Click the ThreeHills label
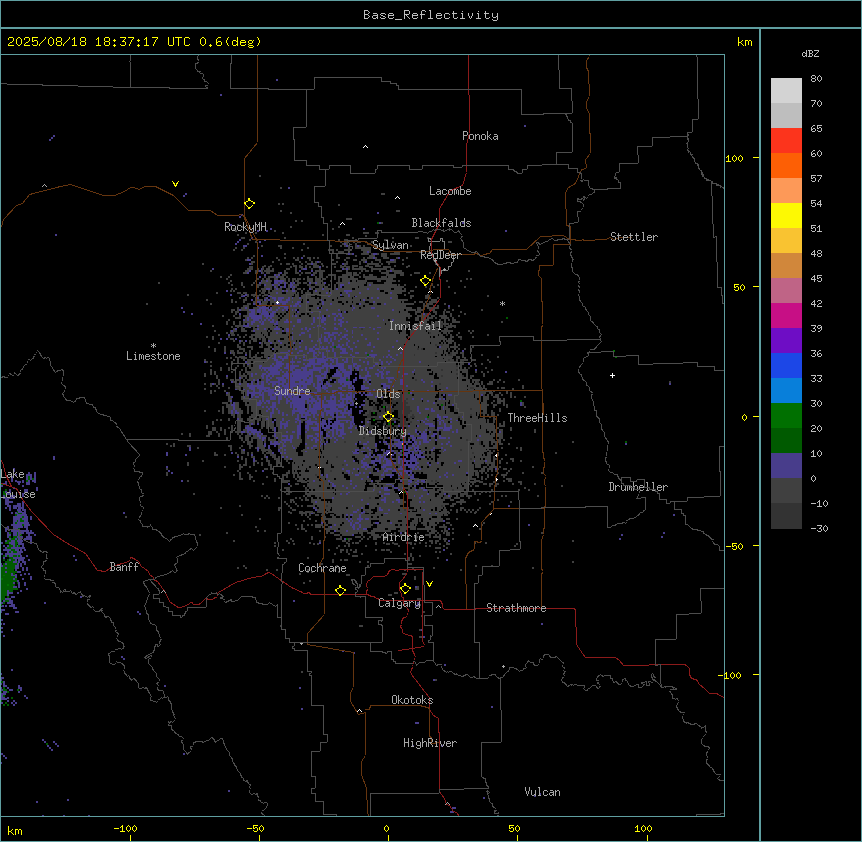This screenshot has width=862, height=842. (x=537, y=418)
